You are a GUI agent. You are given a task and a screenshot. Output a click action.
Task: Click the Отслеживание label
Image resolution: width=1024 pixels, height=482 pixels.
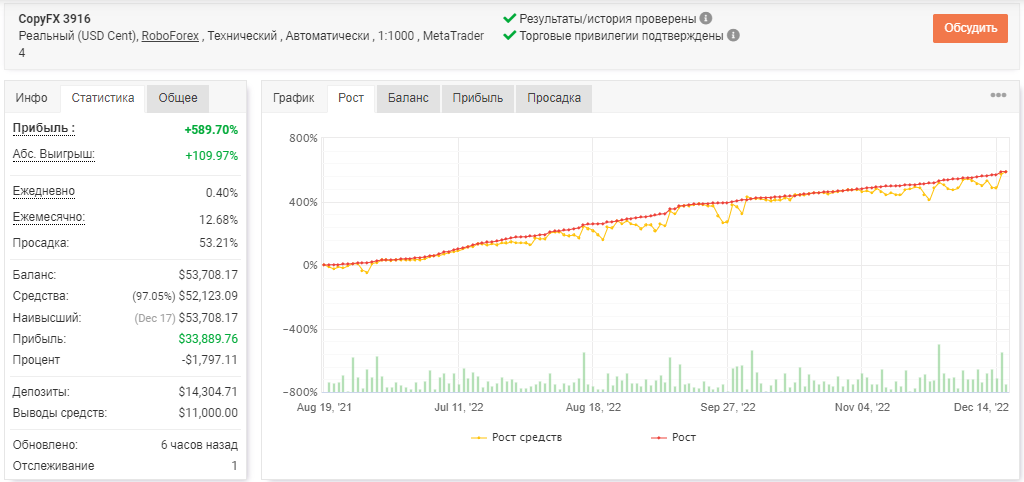[x=53, y=466]
